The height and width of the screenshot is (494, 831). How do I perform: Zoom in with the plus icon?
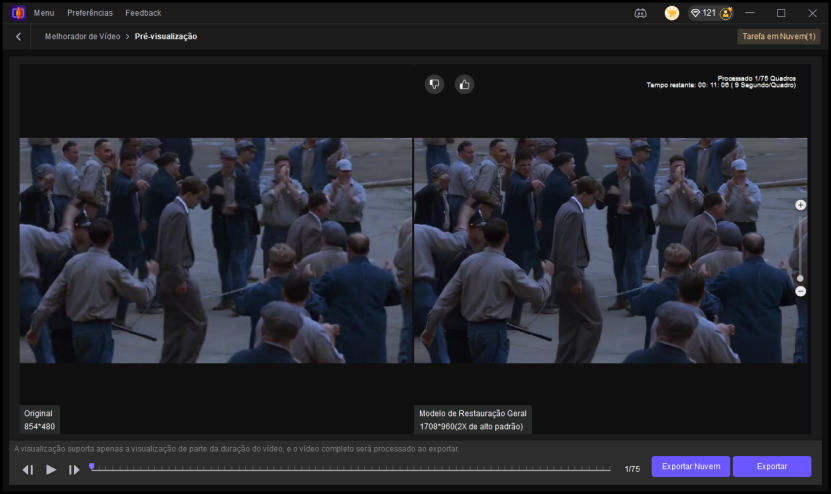(x=800, y=205)
